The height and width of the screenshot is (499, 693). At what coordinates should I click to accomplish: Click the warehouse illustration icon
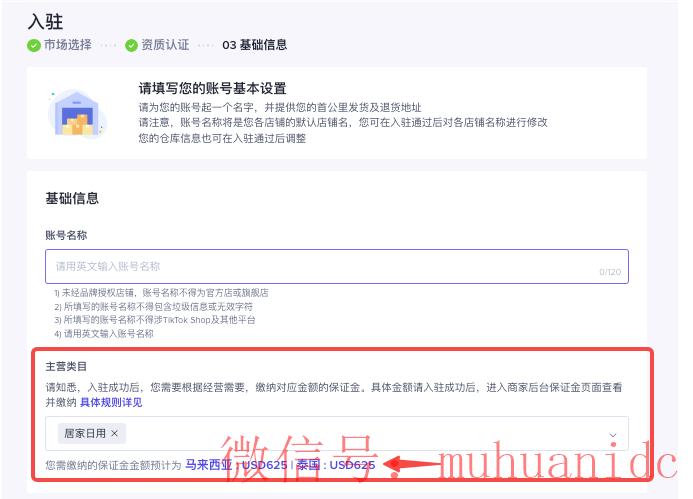pos(76,114)
